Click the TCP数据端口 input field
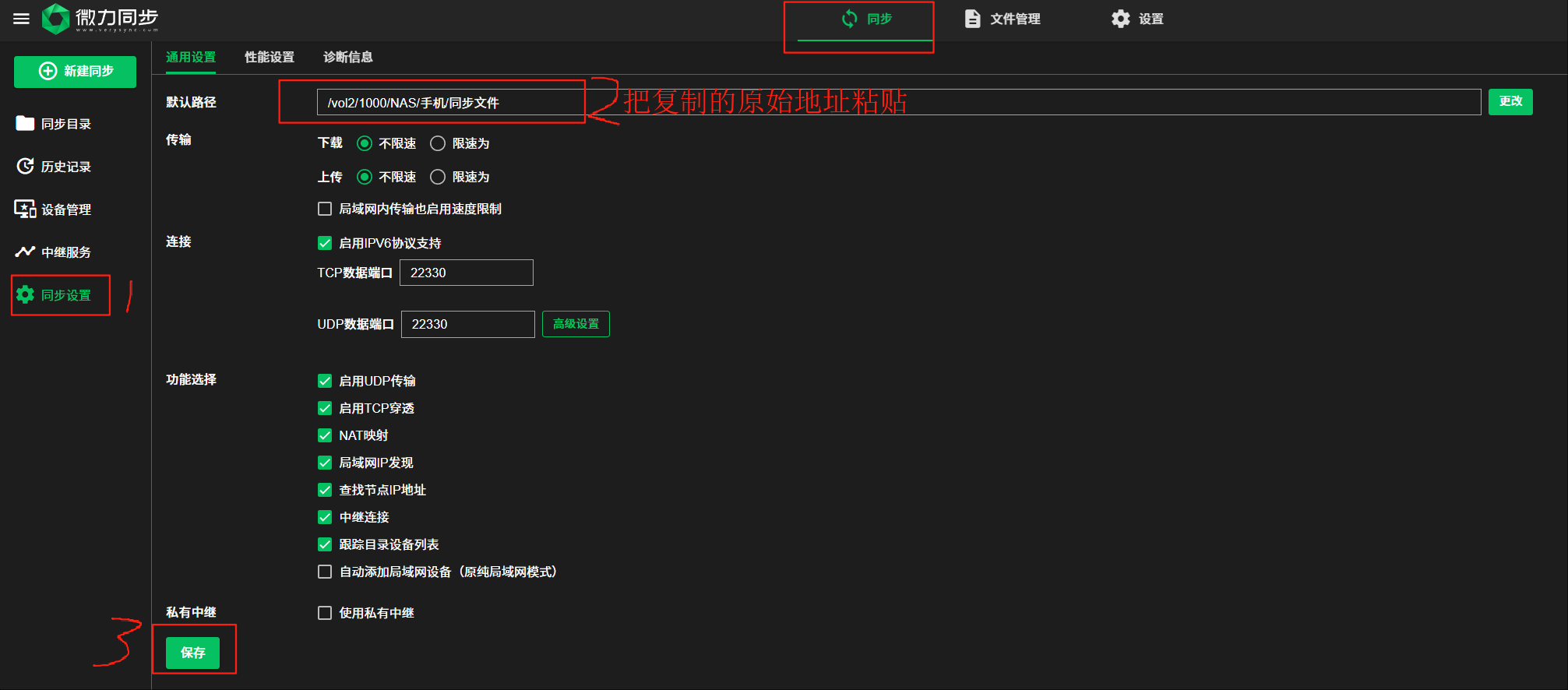Viewport: 1568px width, 690px height. 466,273
